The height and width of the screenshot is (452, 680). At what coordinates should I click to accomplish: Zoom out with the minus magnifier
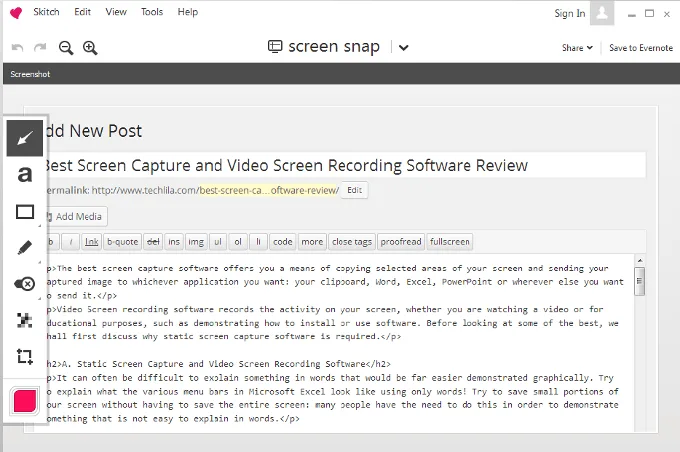[x=66, y=47]
